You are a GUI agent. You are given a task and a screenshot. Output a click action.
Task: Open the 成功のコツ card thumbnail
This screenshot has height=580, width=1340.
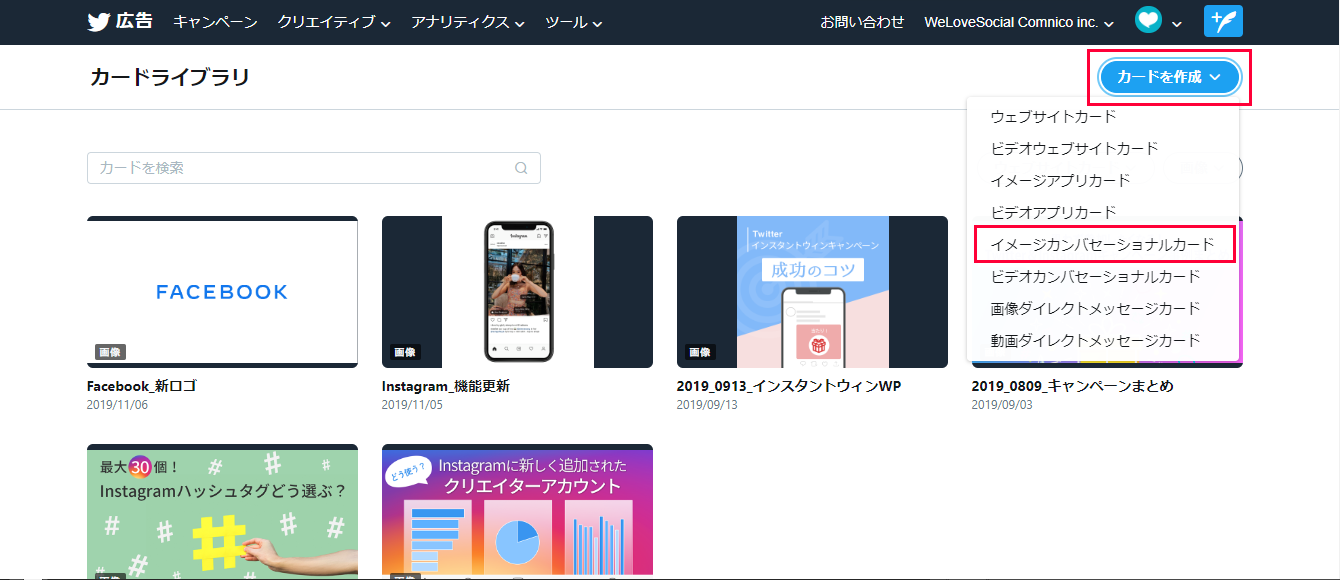tap(812, 292)
